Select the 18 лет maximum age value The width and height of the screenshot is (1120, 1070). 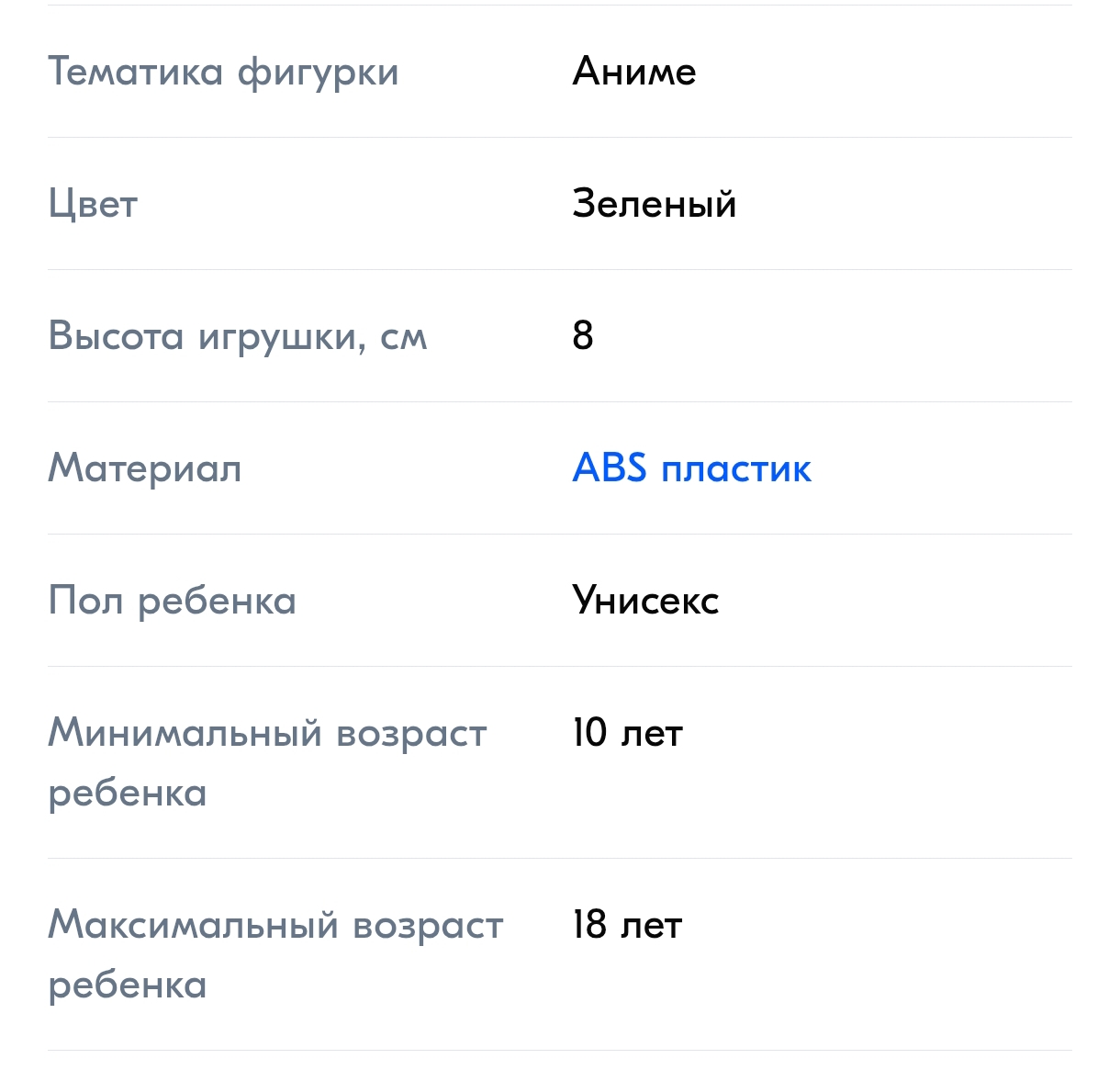pyautogui.click(x=627, y=925)
